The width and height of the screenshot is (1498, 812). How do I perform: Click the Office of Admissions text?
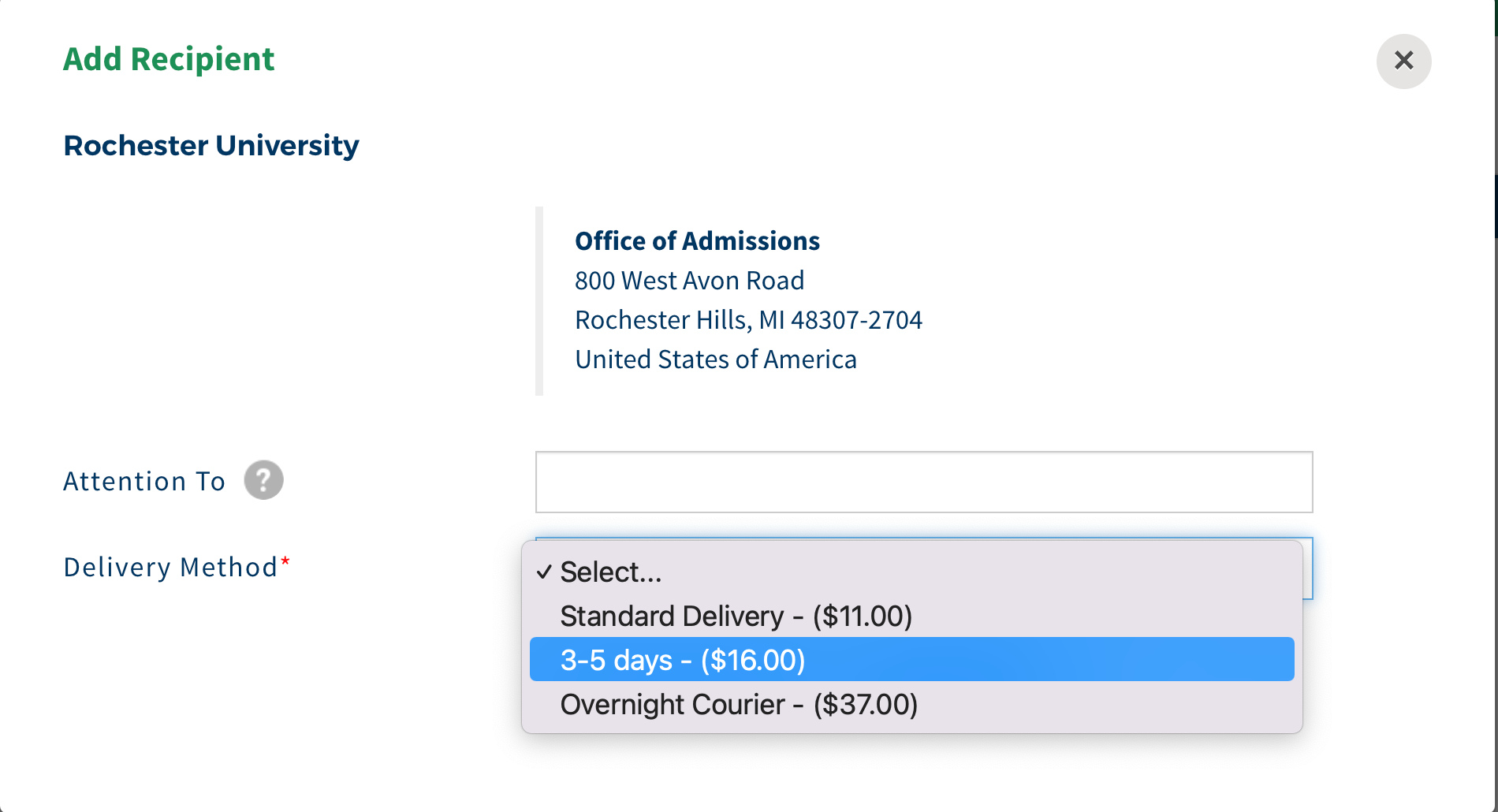697,241
